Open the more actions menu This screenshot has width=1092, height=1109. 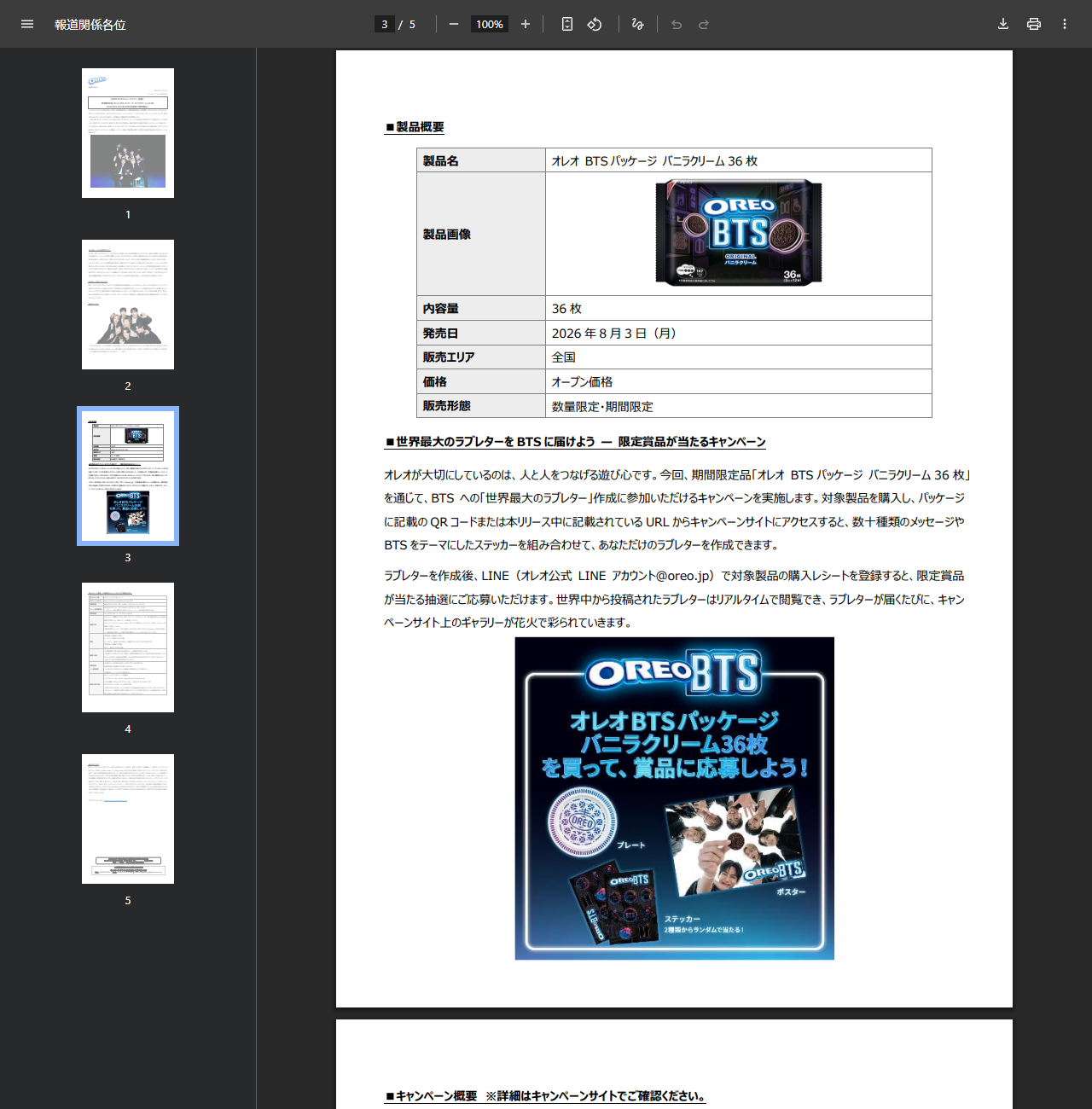click(1065, 24)
